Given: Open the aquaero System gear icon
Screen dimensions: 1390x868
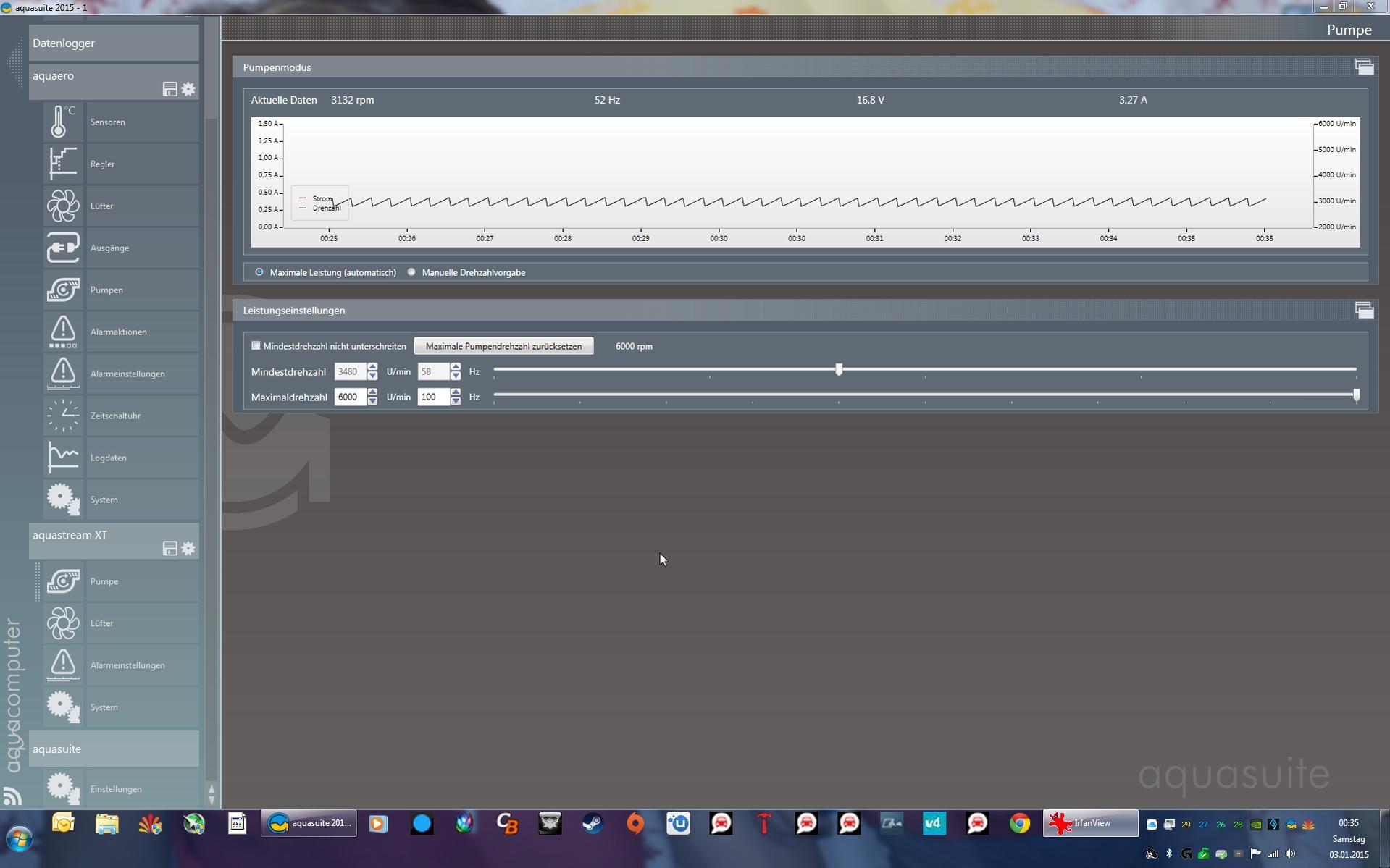Looking at the screenshot, I should pos(63,500).
